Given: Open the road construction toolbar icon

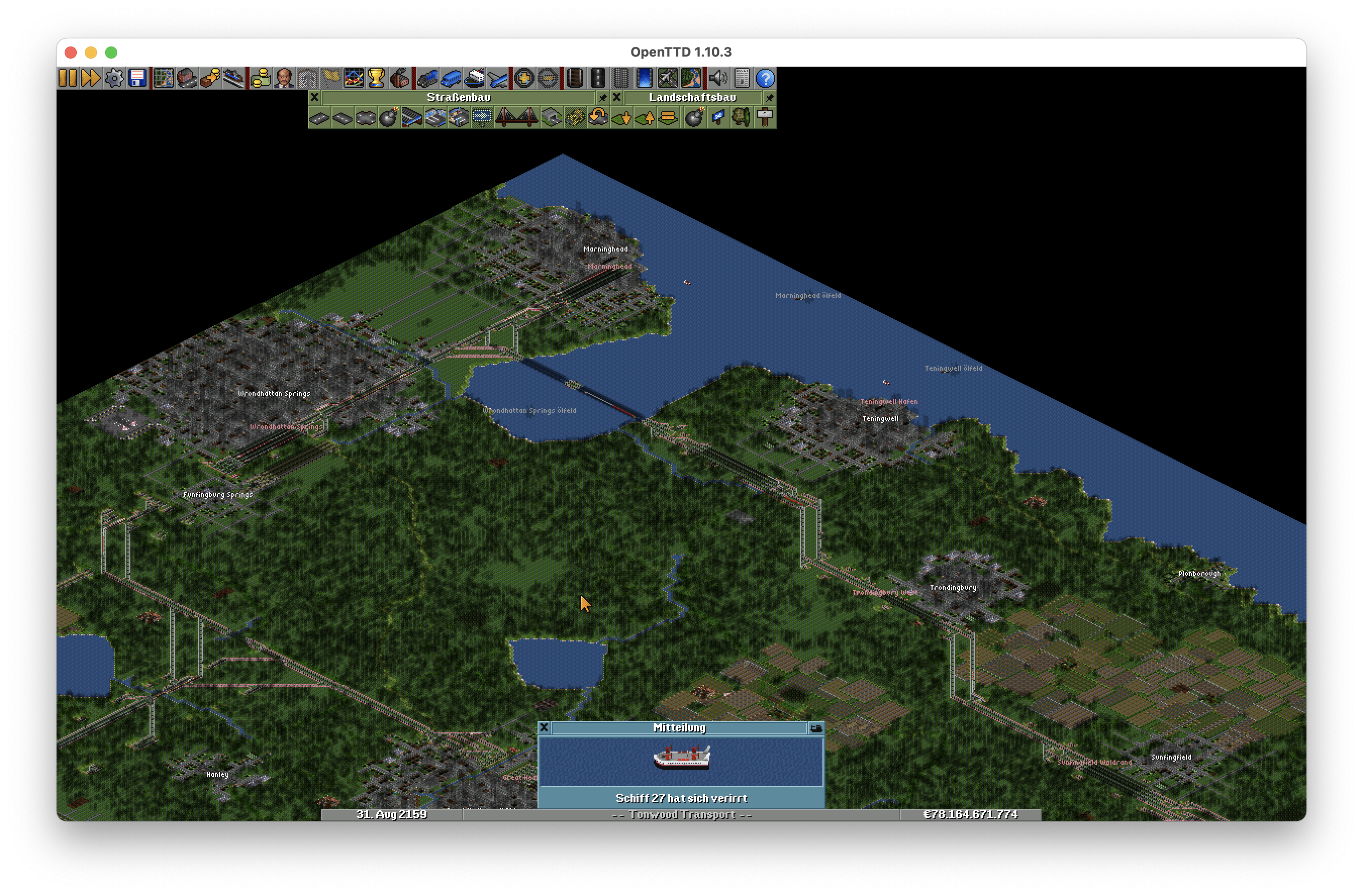Looking at the screenshot, I should point(598,78).
